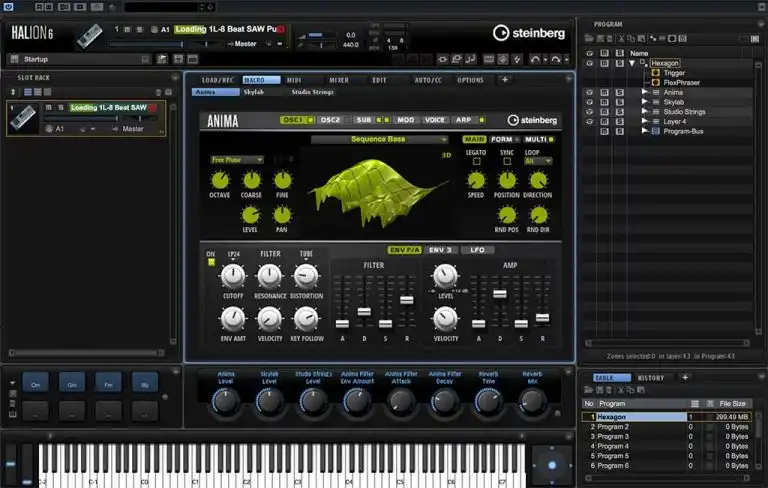Click the FlexPhraser module icon in the tree
768x488 pixels.
click(655, 82)
